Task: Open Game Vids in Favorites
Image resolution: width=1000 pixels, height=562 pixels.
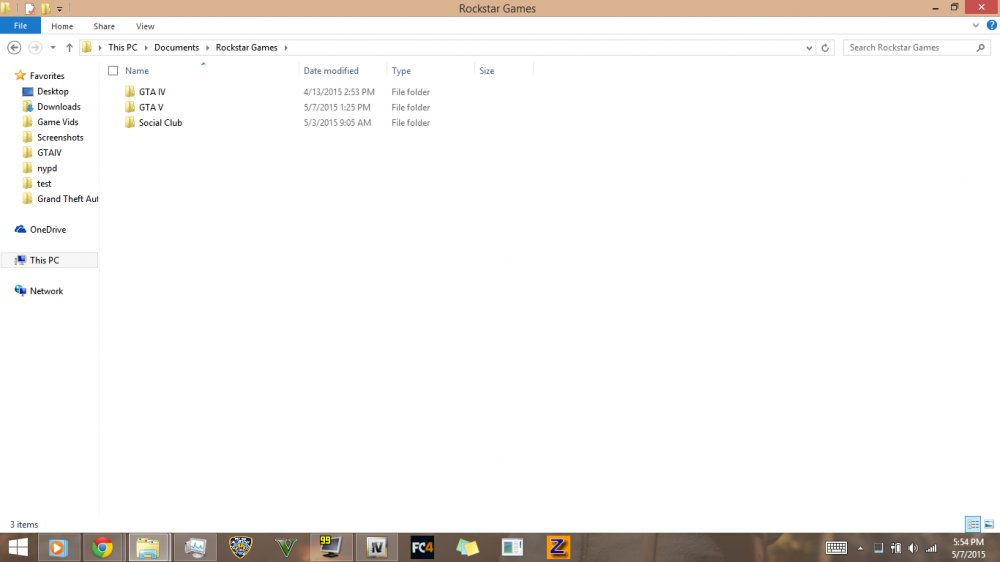Action: [x=57, y=122]
